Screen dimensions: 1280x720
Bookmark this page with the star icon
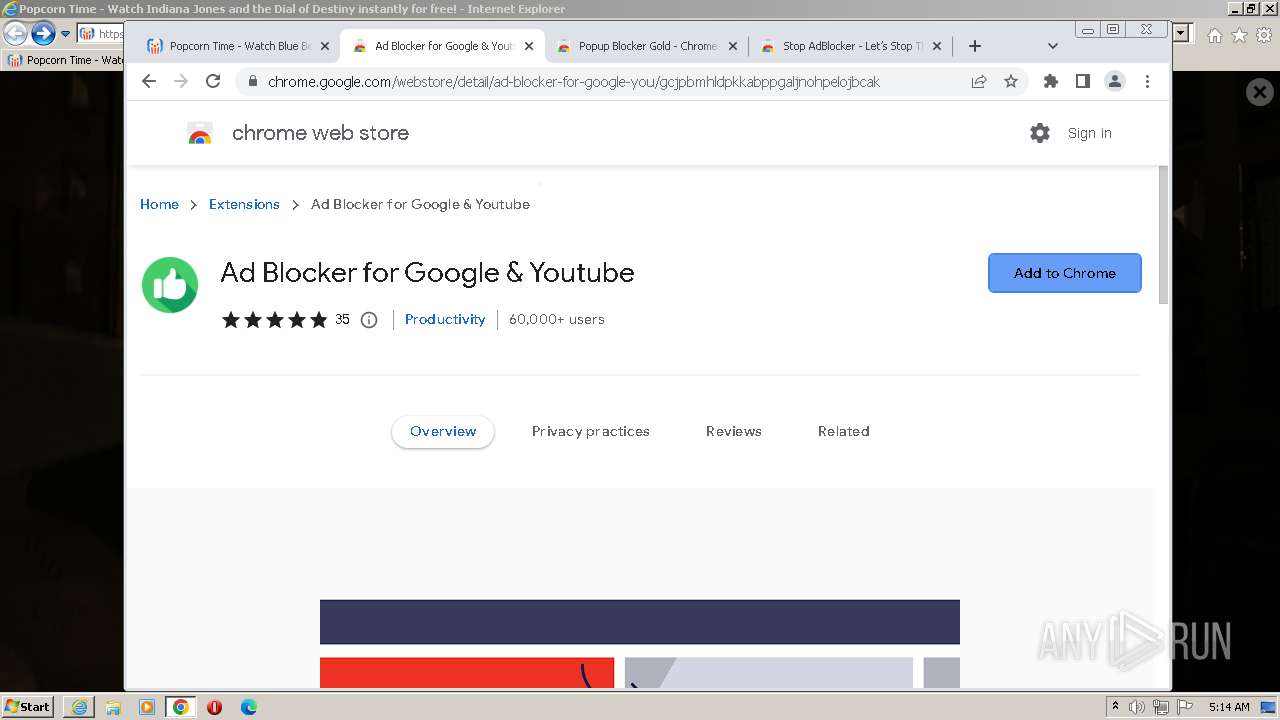pos(1011,82)
